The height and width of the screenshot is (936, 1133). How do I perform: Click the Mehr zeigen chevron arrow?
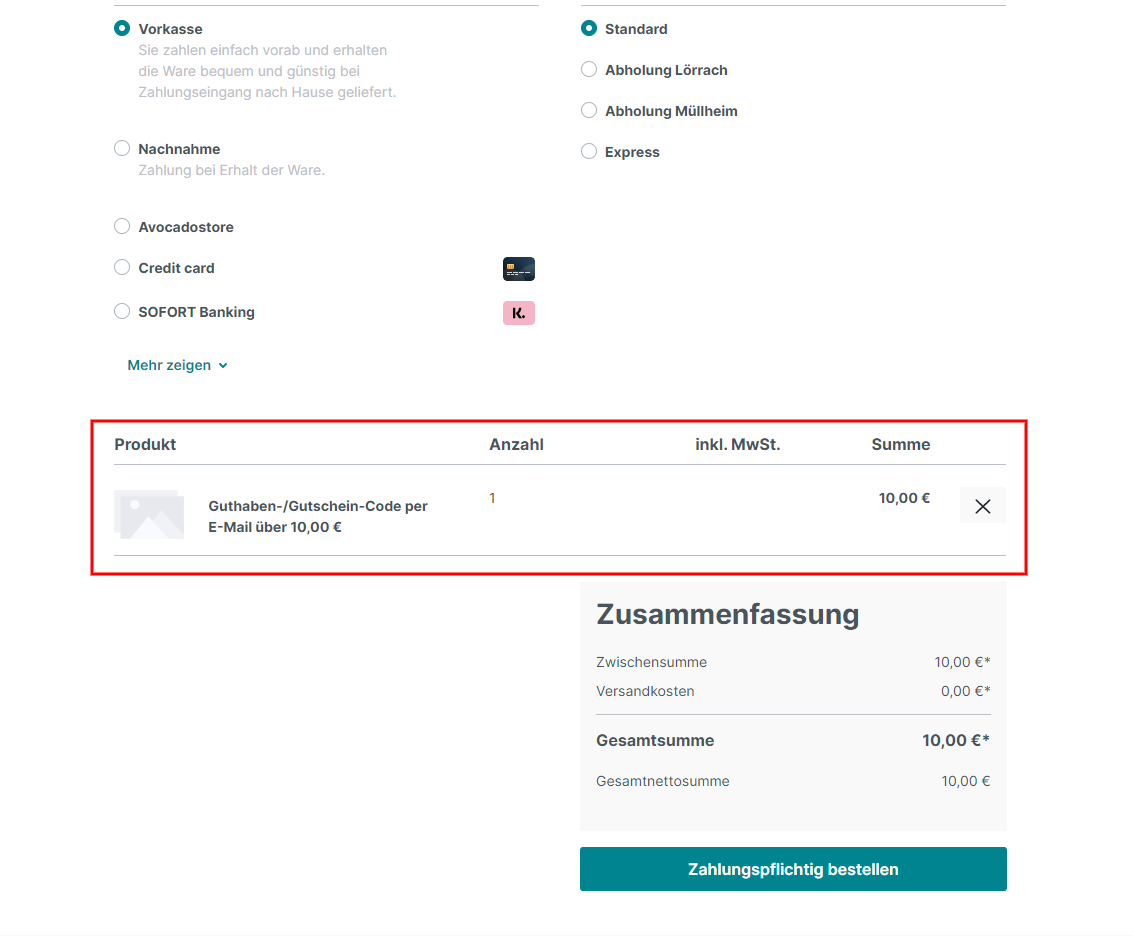[223, 366]
